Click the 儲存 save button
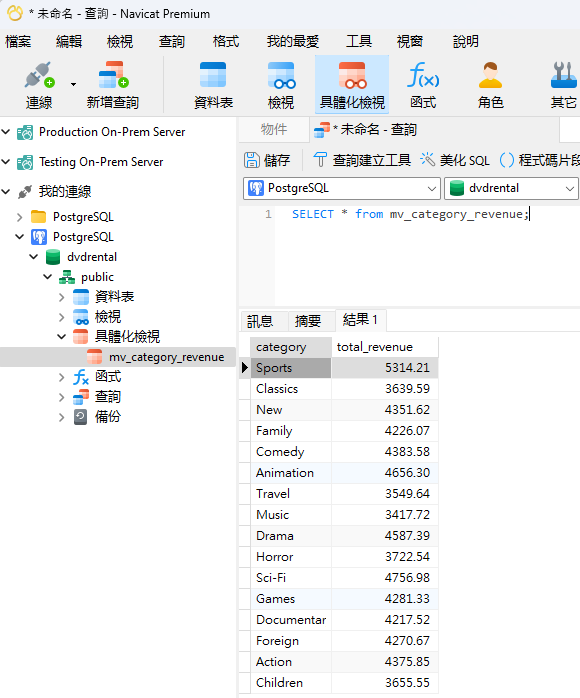Image resolution: width=580 pixels, height=698 pixels. (x=268, y=160)
